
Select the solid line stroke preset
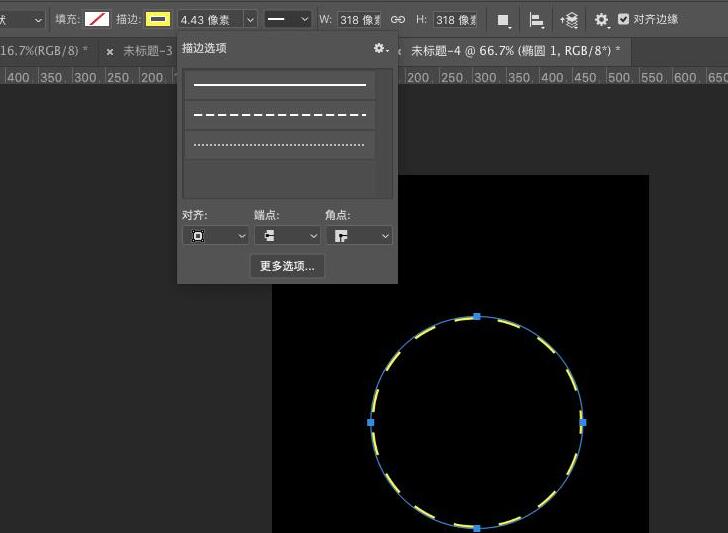click(x=280, y=85)
